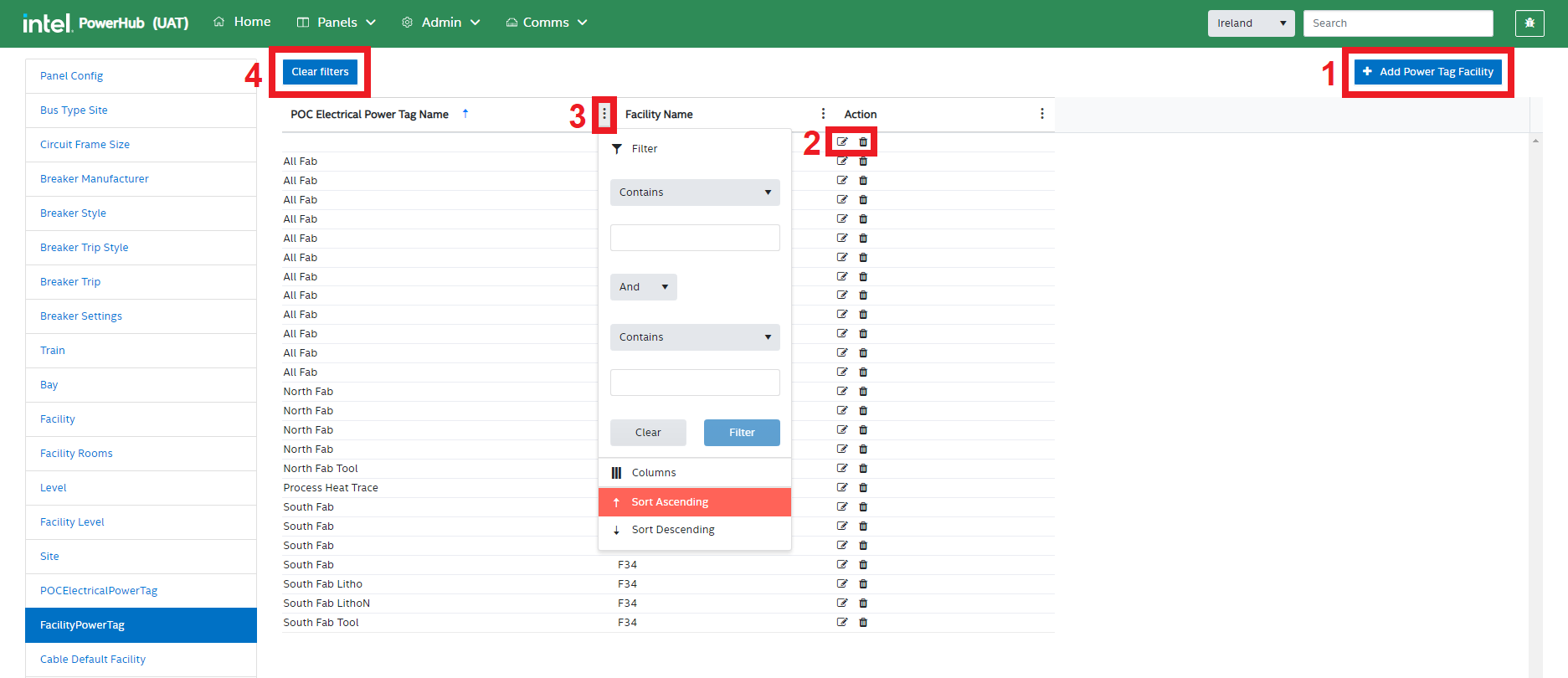The width and height of the screenshot is (1568, 678).
Task: Open Action column menu dots
Action: (x=1041, y=114)
